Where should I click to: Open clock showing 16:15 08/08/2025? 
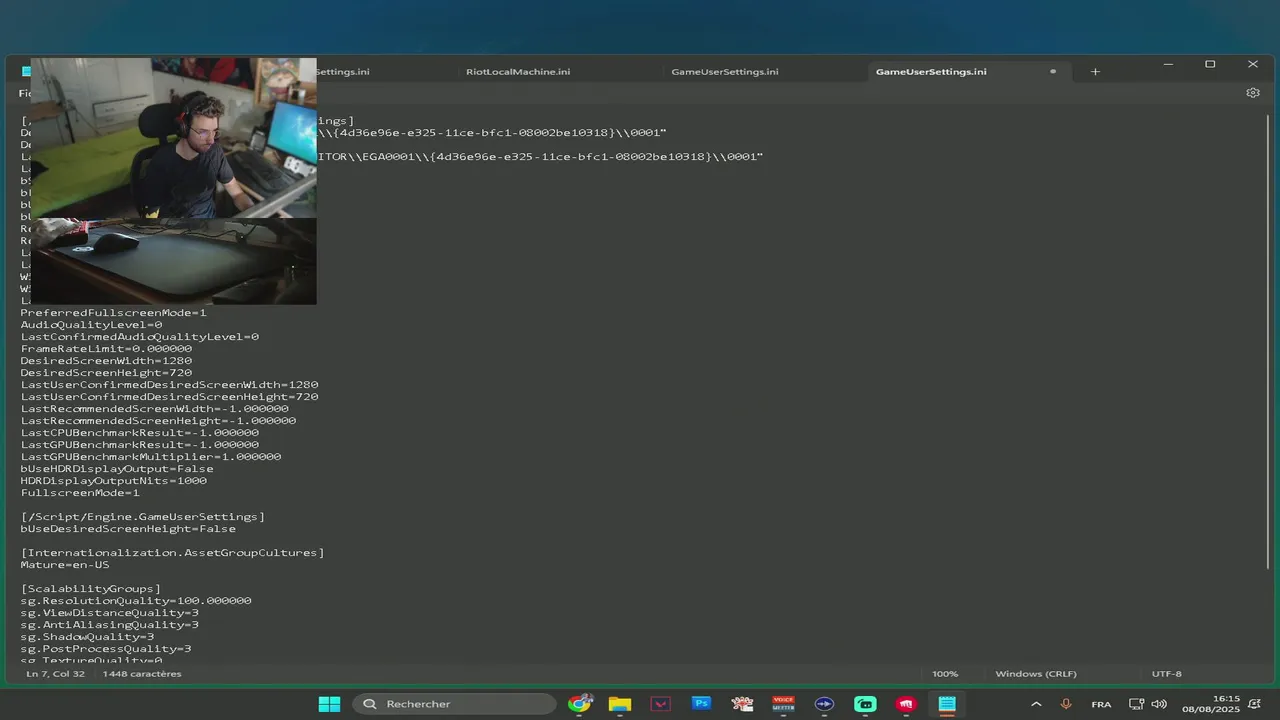1212,704
